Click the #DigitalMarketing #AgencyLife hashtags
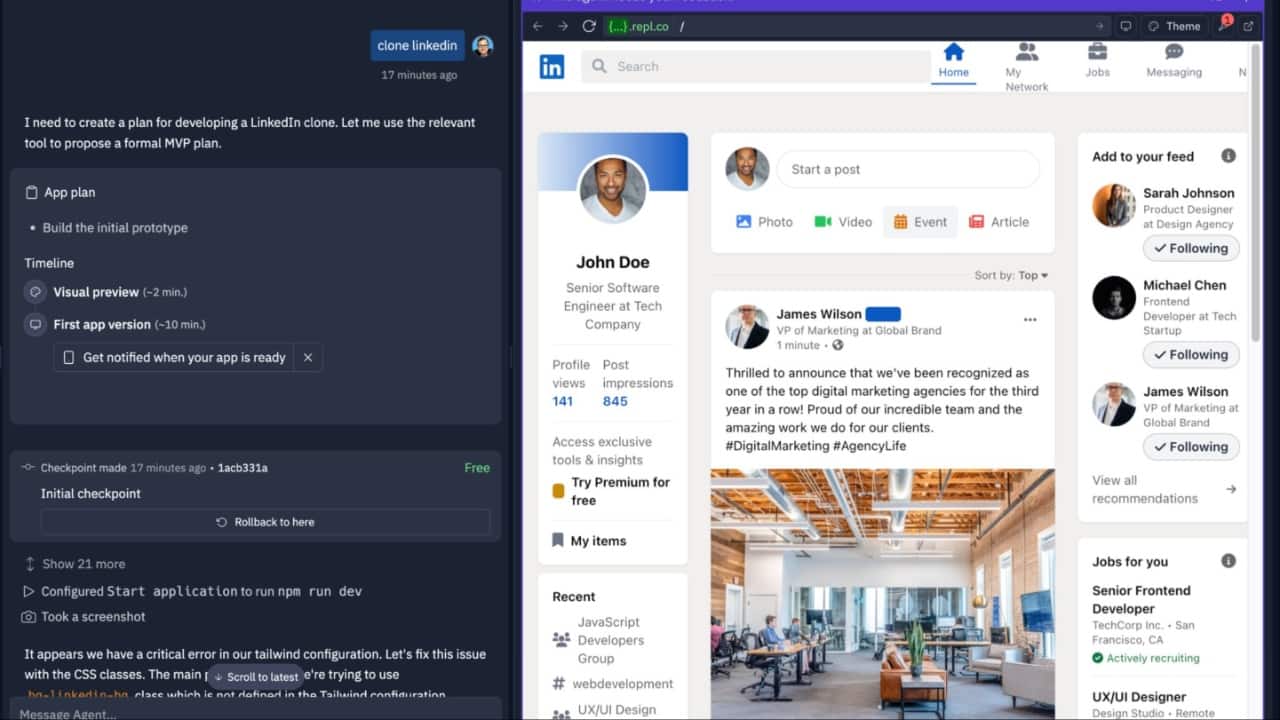This screenshot has height=720, width=1280. click(x=816, y=446)
